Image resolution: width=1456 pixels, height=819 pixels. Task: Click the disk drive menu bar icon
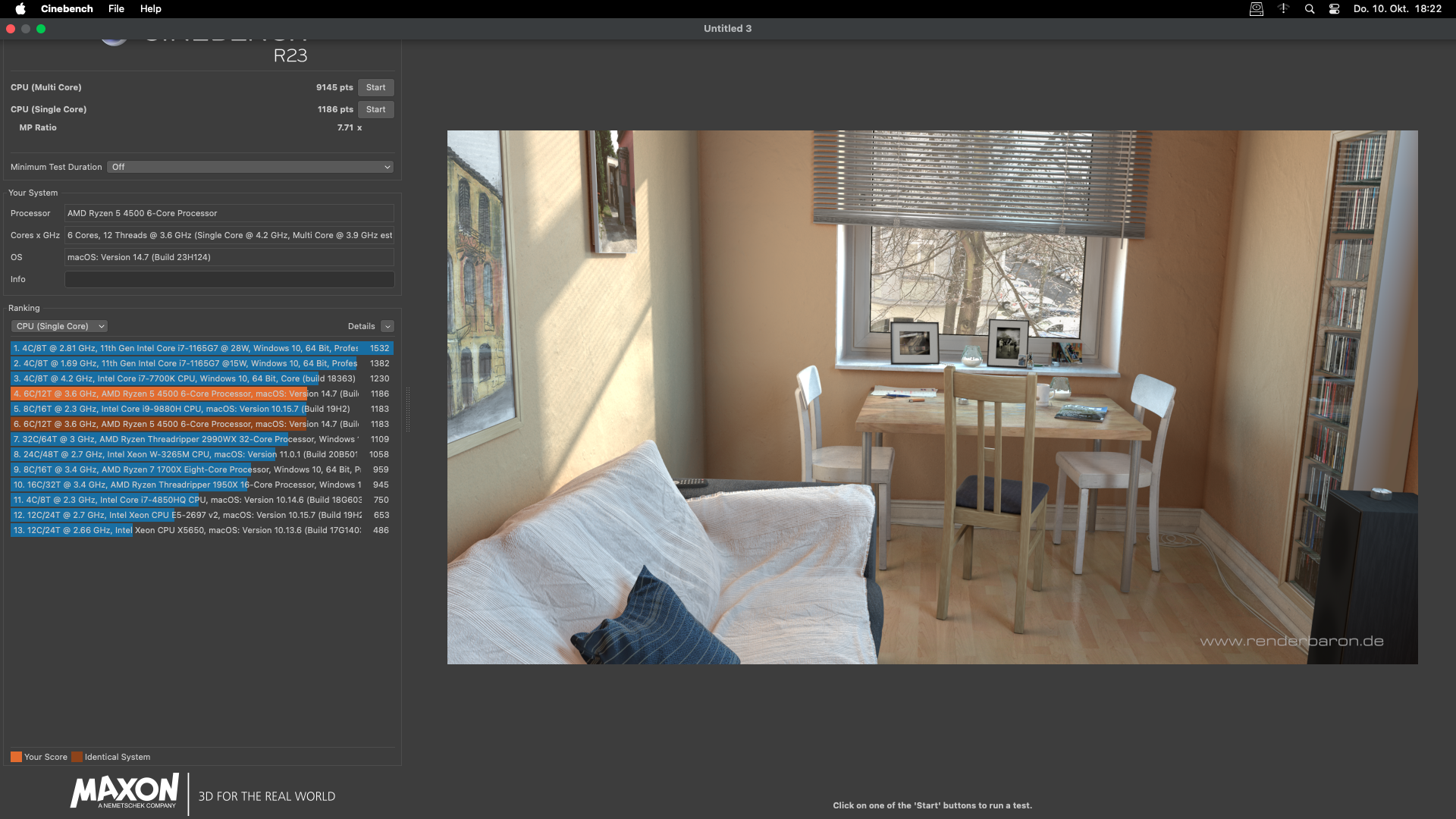1256,9
